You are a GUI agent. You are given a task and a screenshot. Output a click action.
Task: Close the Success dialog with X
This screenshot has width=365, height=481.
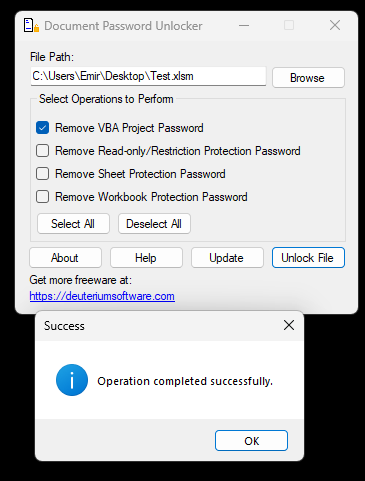point(289,325)
